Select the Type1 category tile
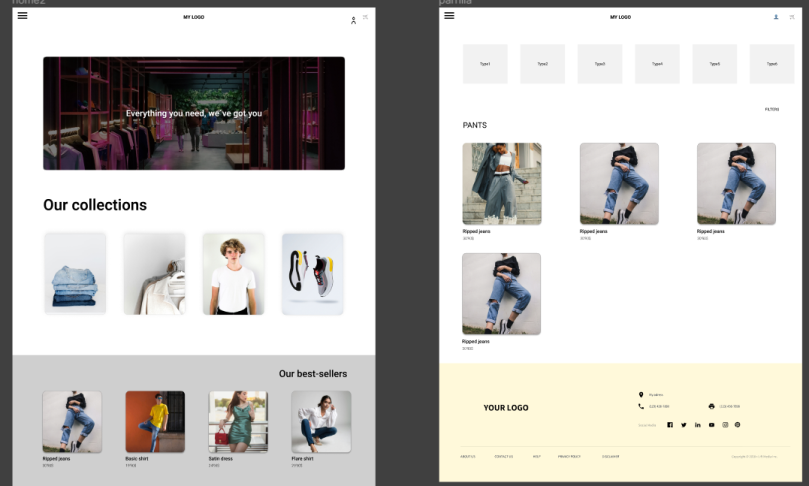Image resolution: width=809 pixels, height=486 pixels. (x=484, y=64)
